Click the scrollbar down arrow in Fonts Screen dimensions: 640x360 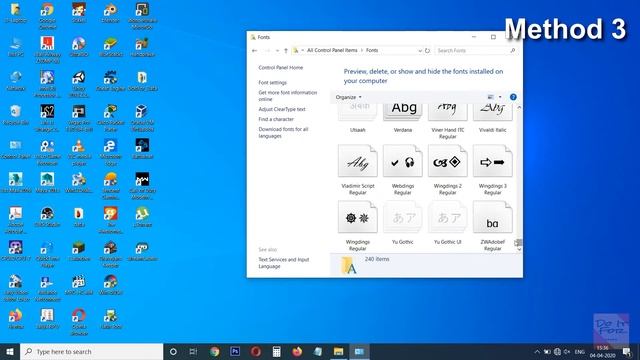(519, 249)
